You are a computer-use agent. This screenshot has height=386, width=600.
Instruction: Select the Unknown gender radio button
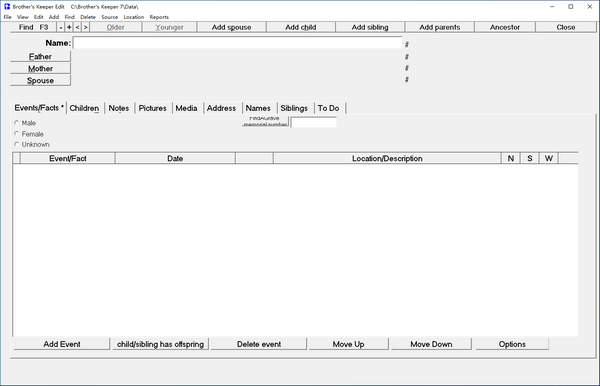16,144
